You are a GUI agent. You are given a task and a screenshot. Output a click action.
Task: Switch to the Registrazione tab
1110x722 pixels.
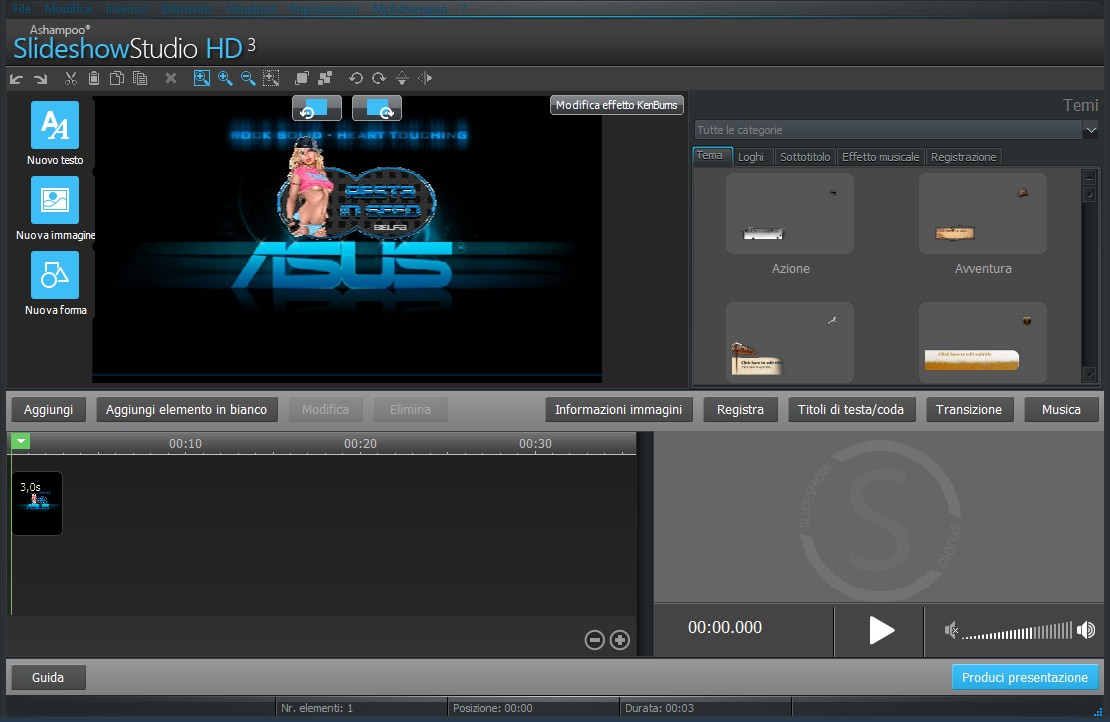tap(963, 156)
